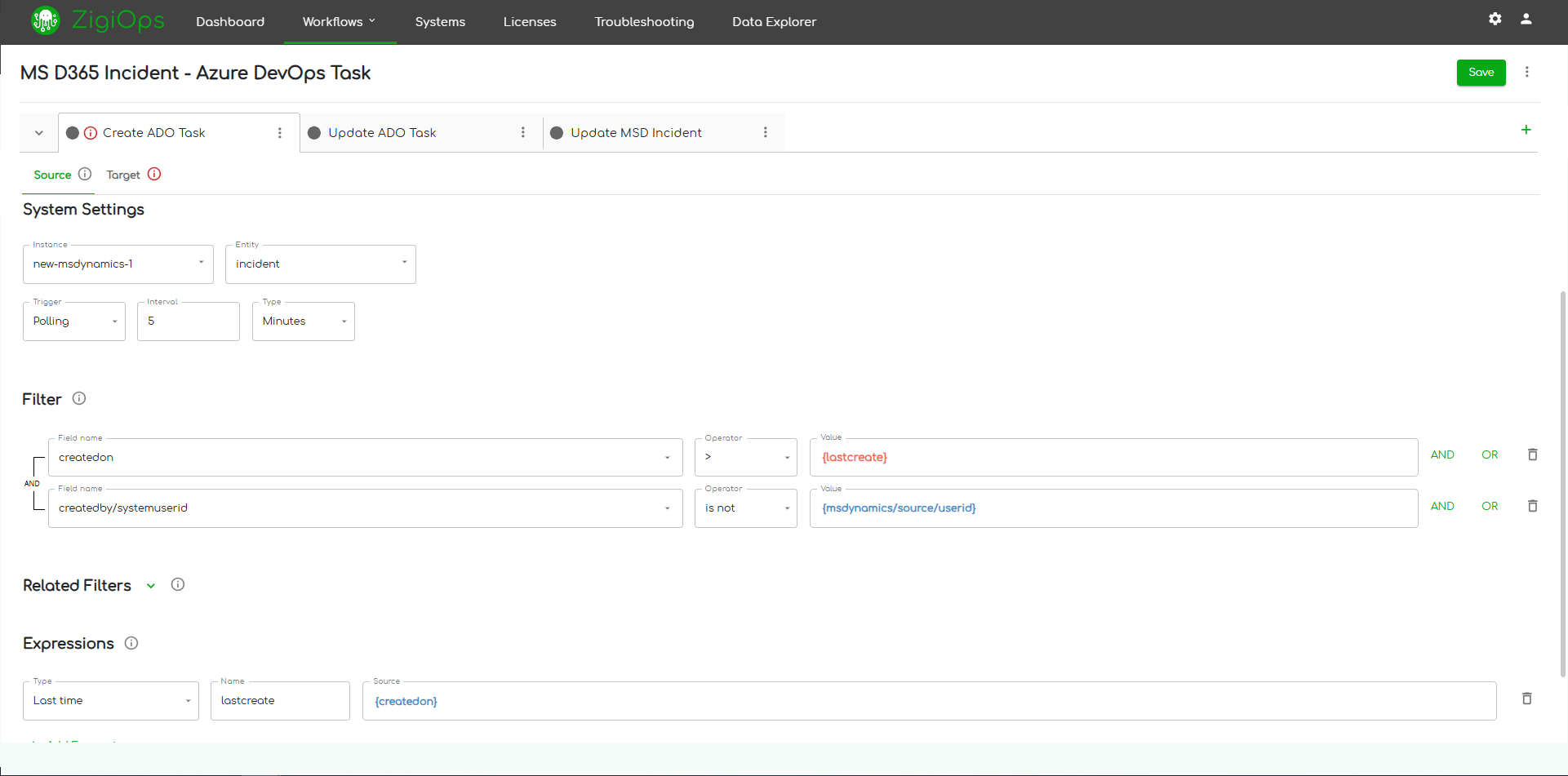Image resolution: width=1568 pixels, height=776 pixels.
Task: Go to Systems
Action: (440, 21)
